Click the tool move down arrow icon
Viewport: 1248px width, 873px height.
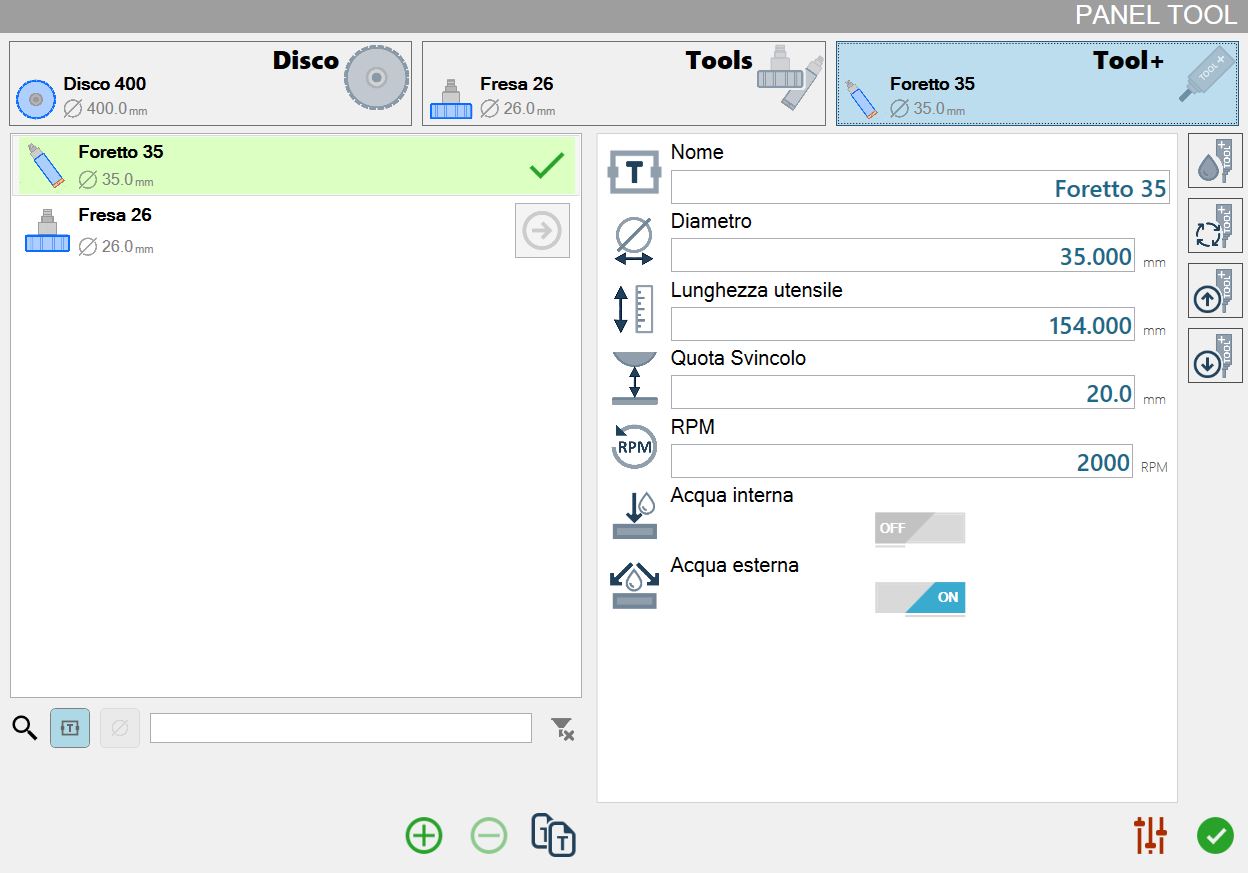pos(1215,355)
